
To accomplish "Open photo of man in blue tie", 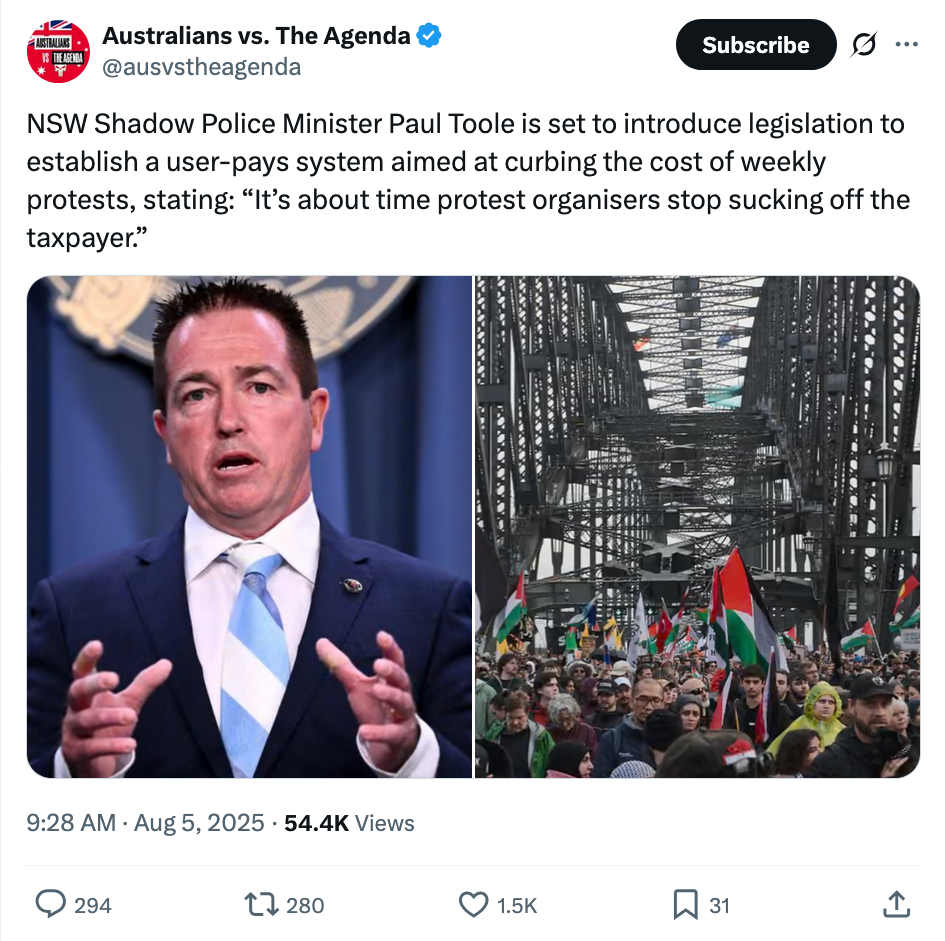I will (x=250, y=527).
